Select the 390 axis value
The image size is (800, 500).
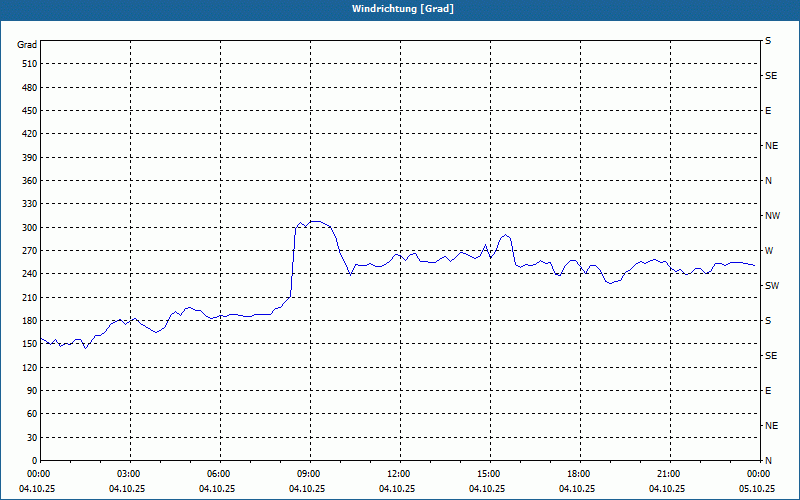click(30, 158)
